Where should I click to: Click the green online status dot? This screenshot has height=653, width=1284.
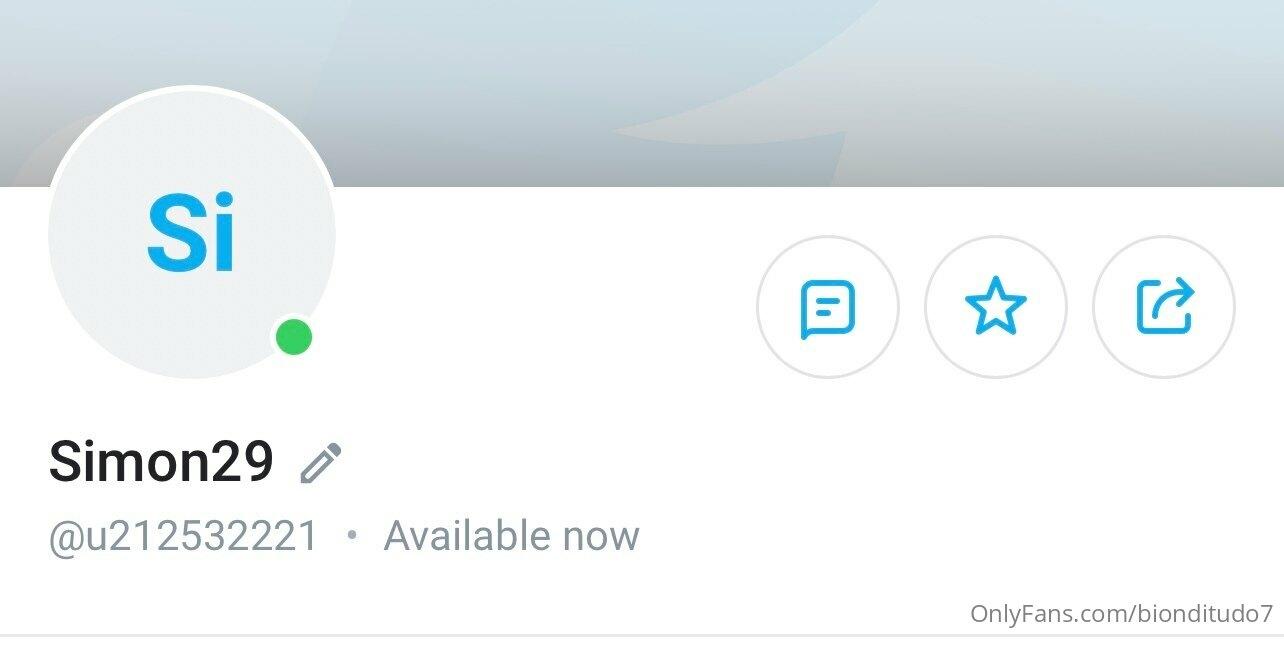coord(294,338)
